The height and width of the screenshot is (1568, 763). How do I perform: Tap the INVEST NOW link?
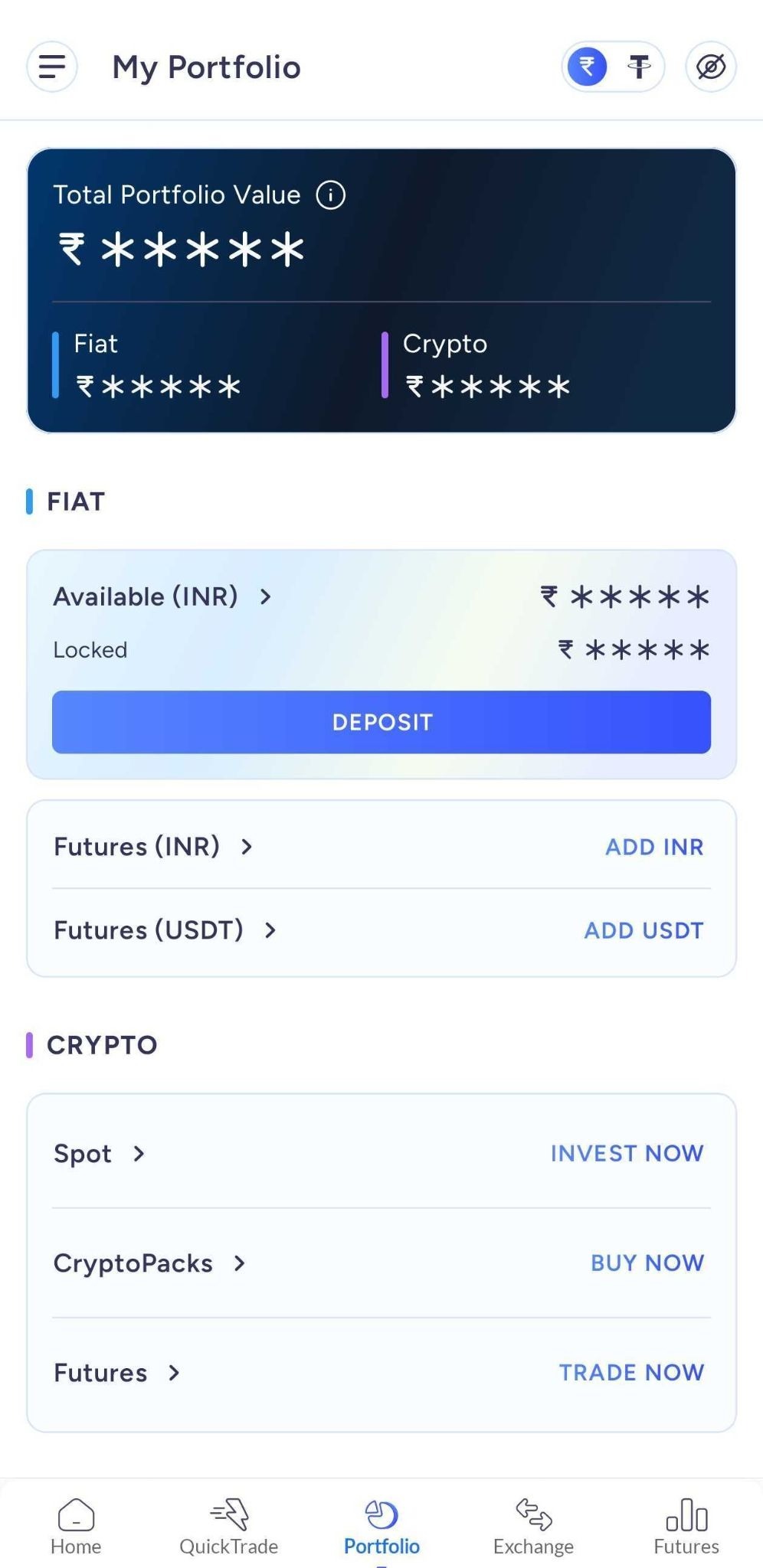pos(627,1153)
